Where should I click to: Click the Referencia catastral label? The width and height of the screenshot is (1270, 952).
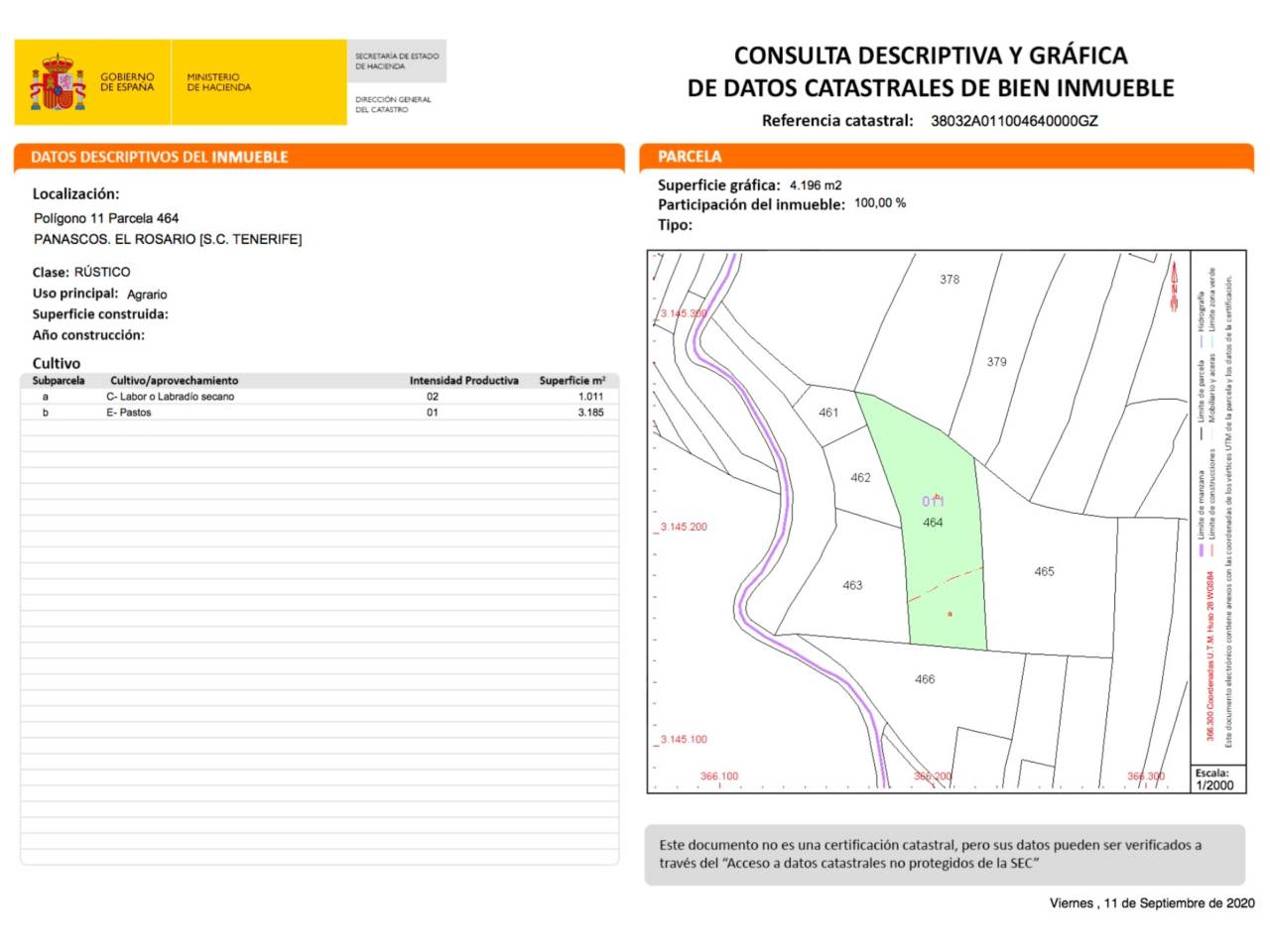tap(837, 121)
